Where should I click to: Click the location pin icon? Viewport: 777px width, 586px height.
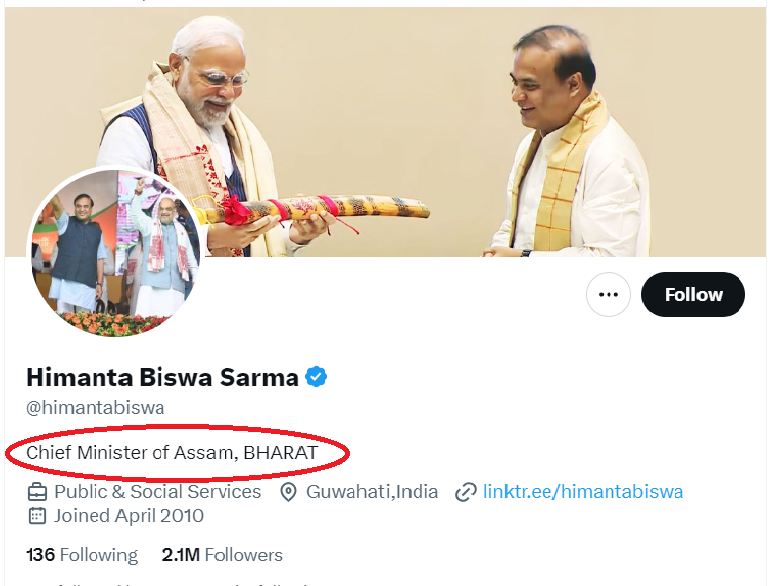[x=289, y=492]
